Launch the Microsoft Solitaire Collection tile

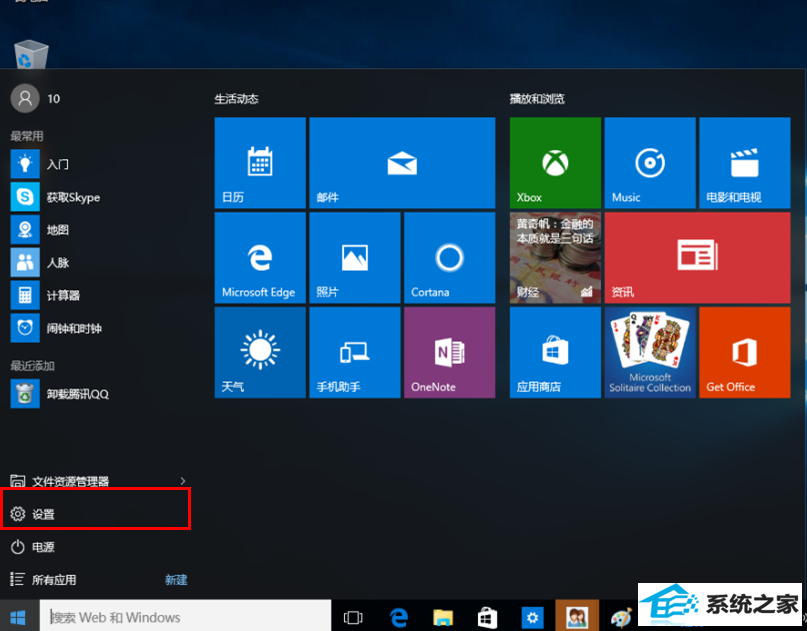pyautogui.click(x=650, y=352)
